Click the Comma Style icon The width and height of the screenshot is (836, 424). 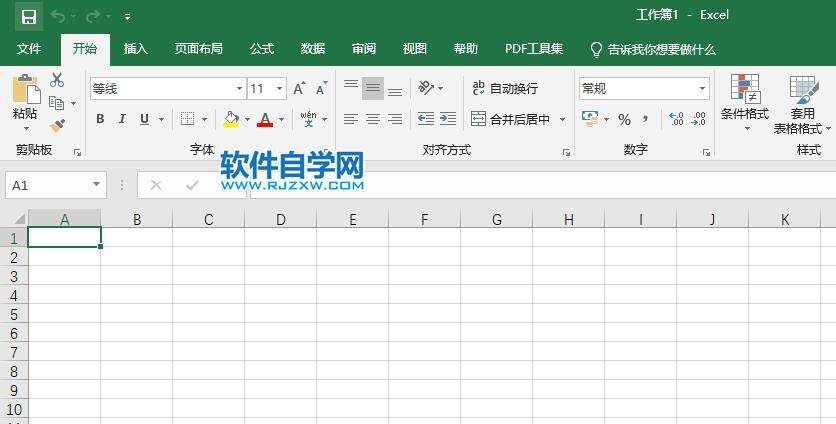coord(645,119)
